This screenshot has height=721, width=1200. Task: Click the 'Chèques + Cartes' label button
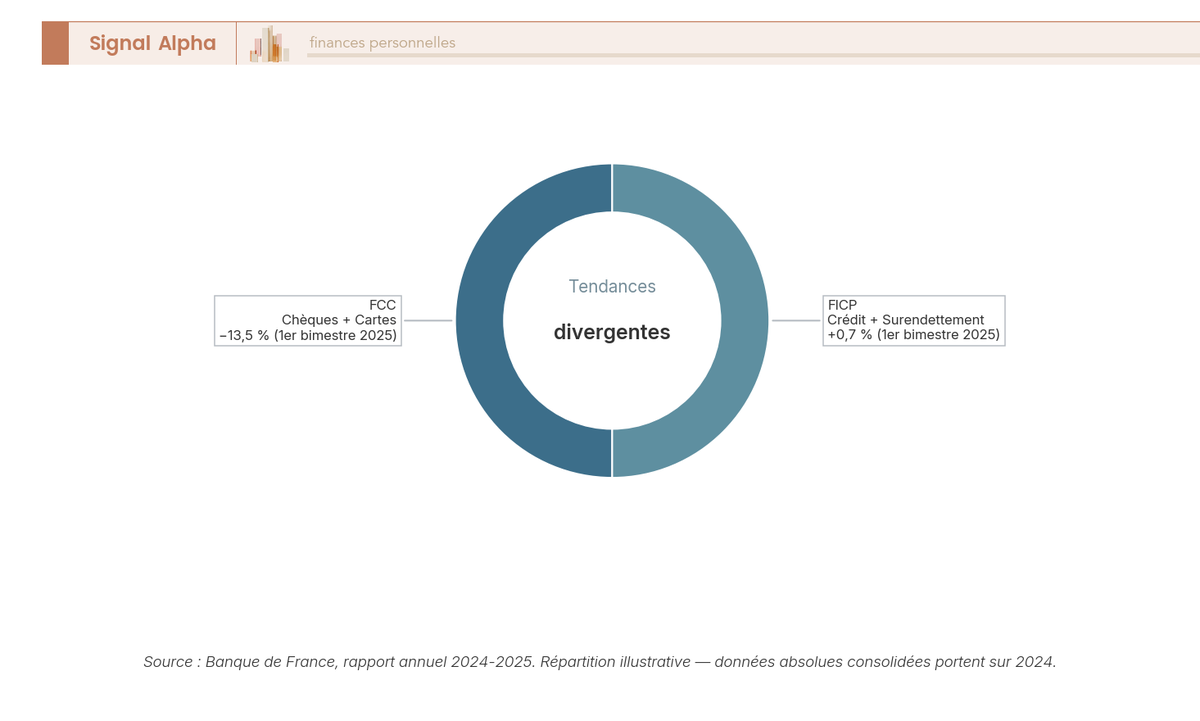(340, 319)
